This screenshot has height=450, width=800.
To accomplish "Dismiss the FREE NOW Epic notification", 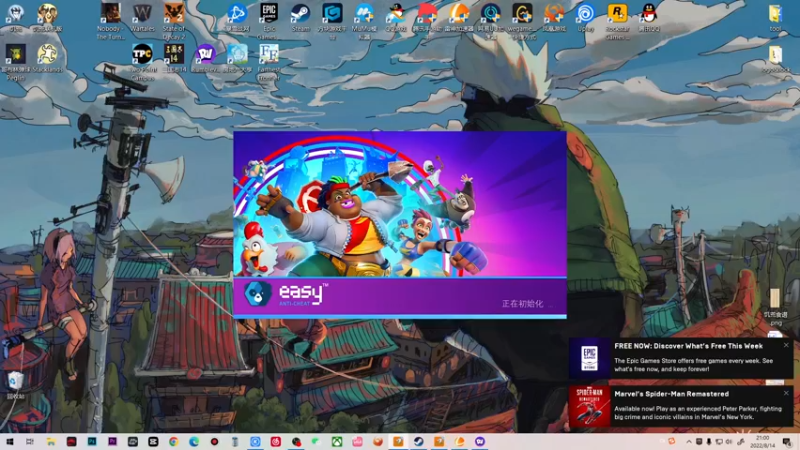I will click(786, 345).
